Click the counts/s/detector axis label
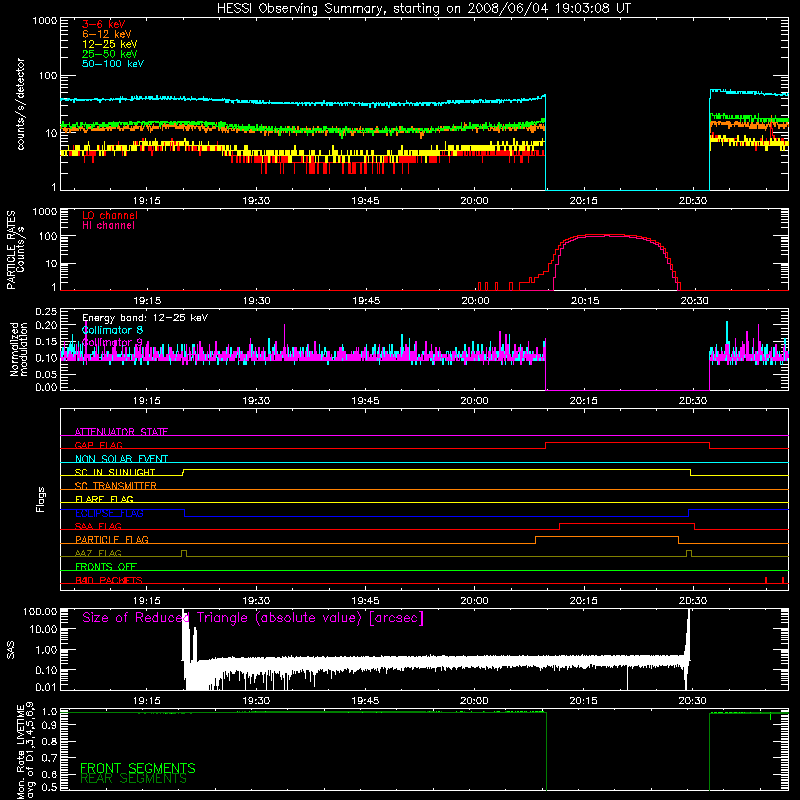 (x=20, y=104)
